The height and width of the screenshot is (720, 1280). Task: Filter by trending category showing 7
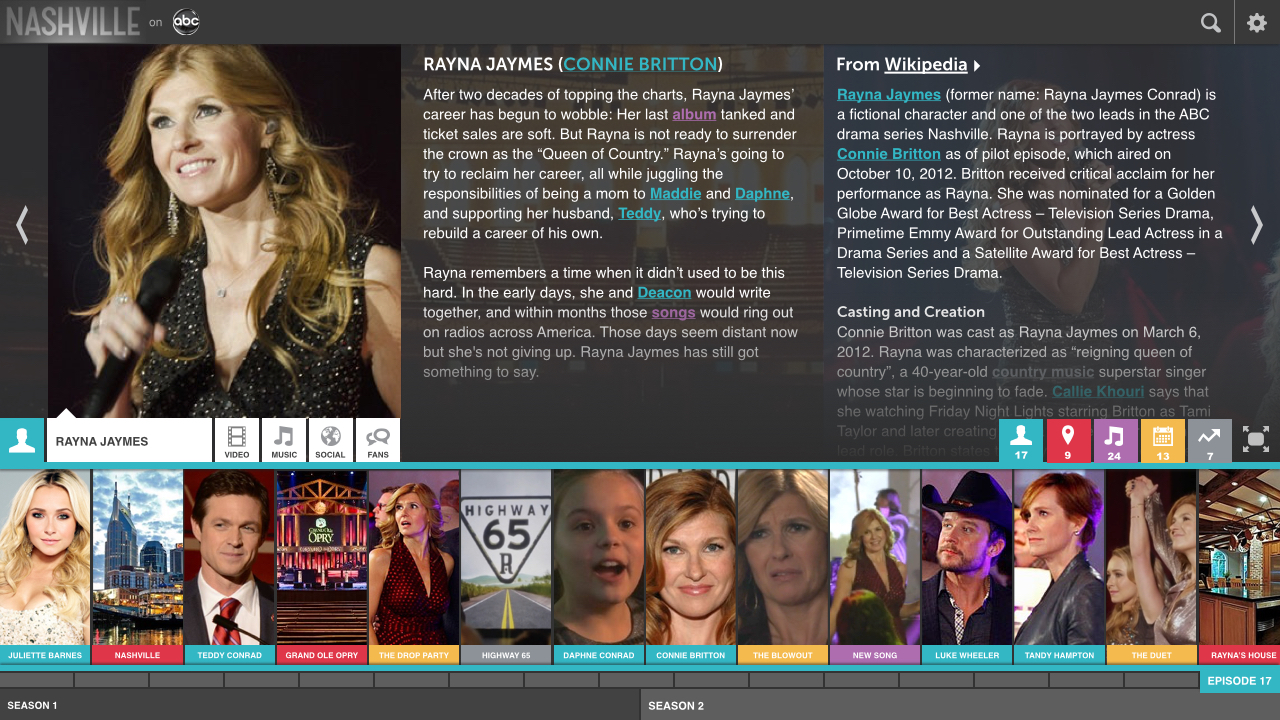pos(1209,441)
